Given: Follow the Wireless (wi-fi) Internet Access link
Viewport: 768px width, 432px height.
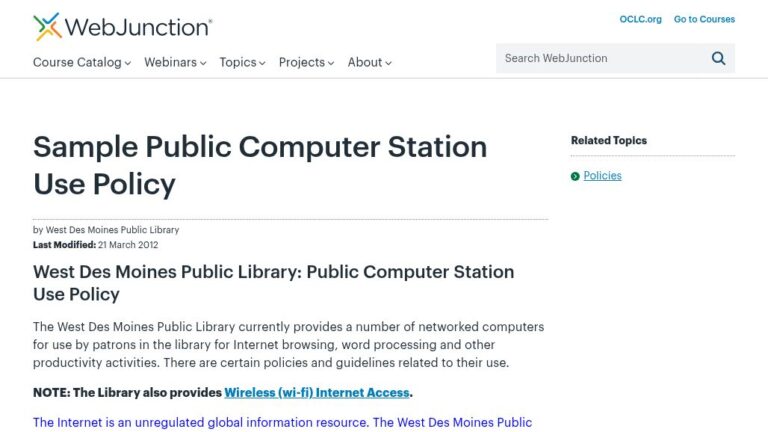Looking at the screenshot, I should pyautogui.click(x=317, y=392).
